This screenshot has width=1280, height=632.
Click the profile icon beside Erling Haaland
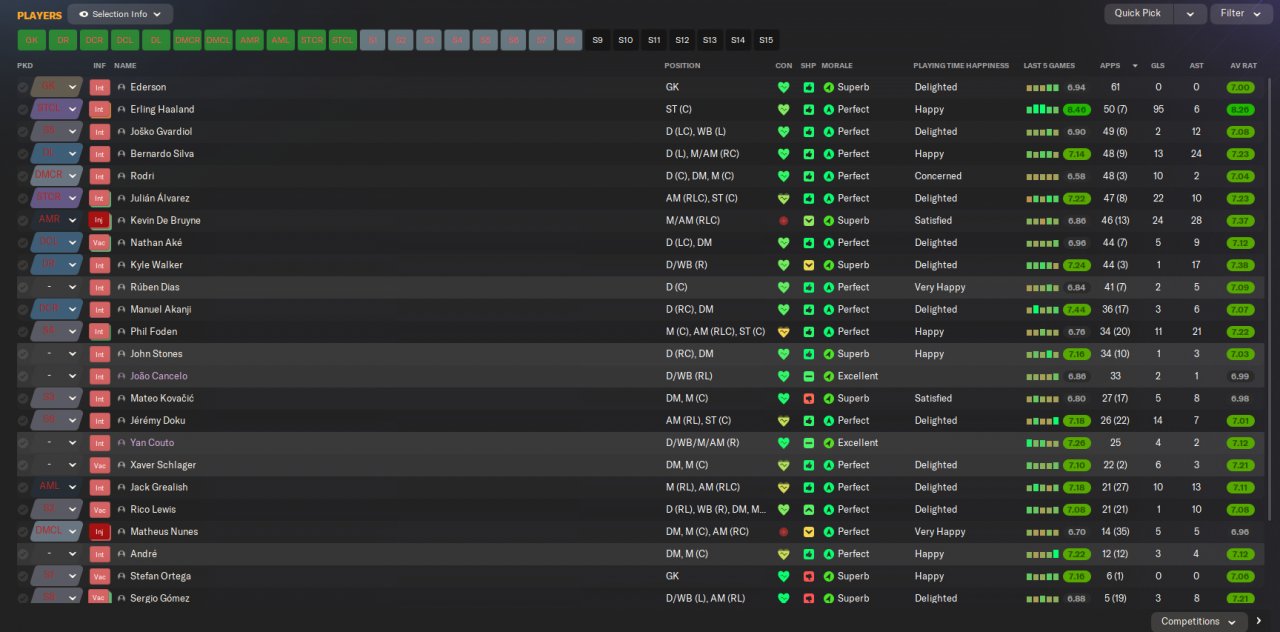click(x=122, y=109)
